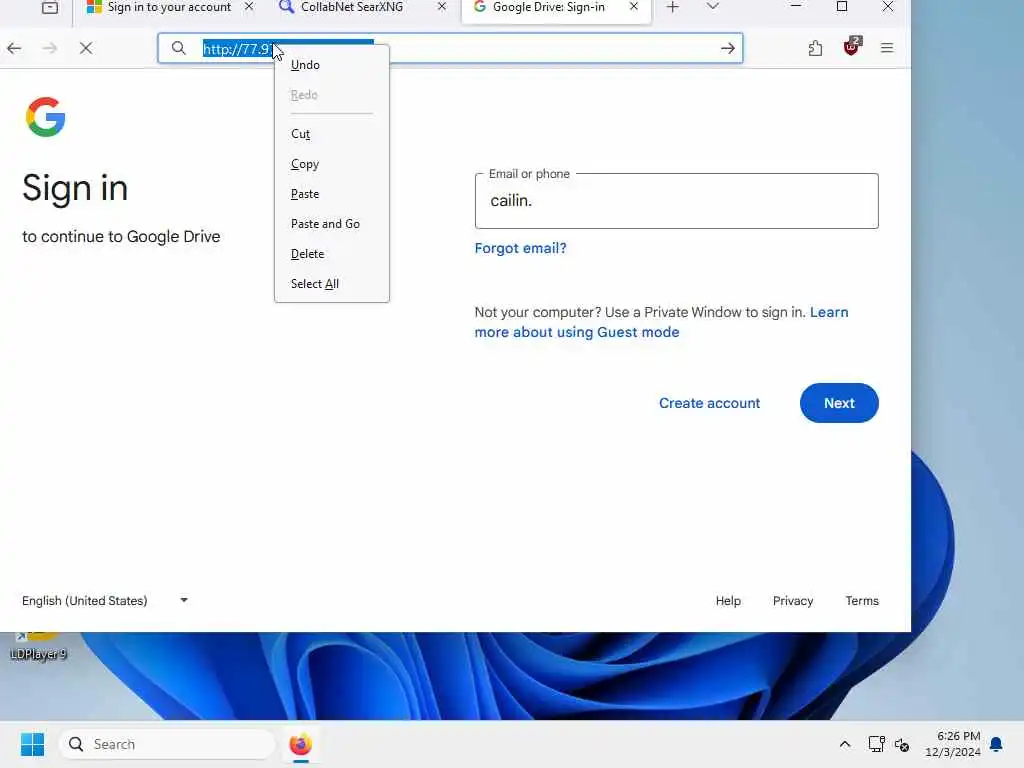The height and width of the screenshot is (768, 1024).
Task: Open the Extensions puzzle icon
Action: [x=815, y=48]
